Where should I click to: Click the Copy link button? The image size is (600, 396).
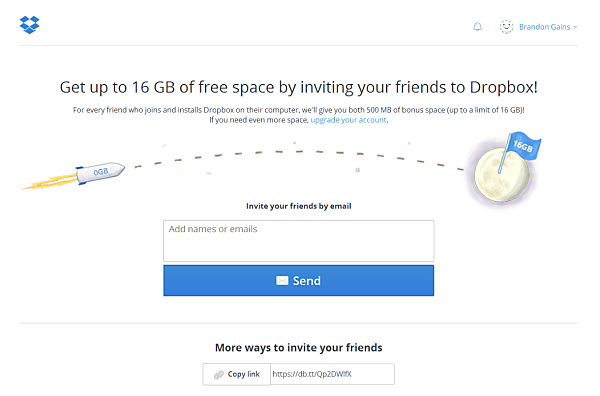point(236,374)
